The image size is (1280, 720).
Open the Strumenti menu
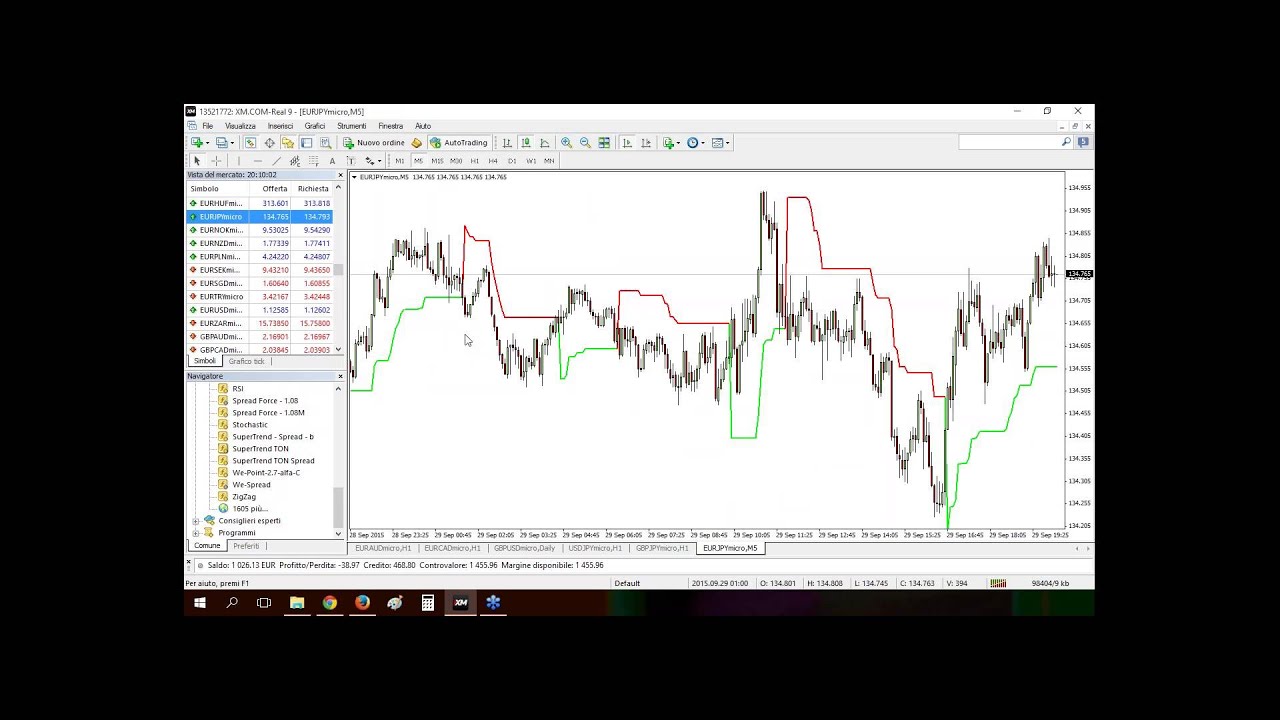[x=351, y=126]
